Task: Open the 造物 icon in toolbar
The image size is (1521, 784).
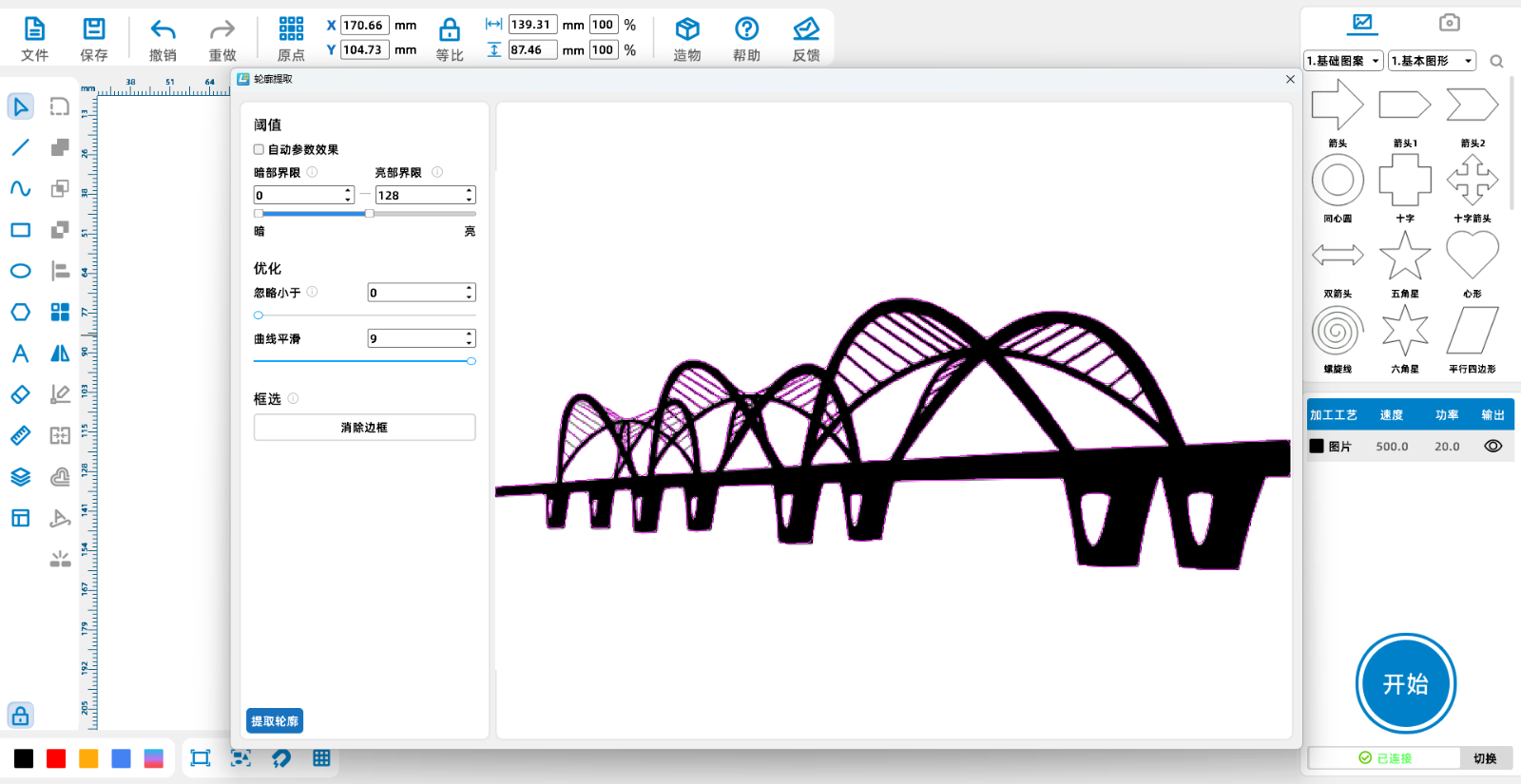Action: [x=687, y=30]
